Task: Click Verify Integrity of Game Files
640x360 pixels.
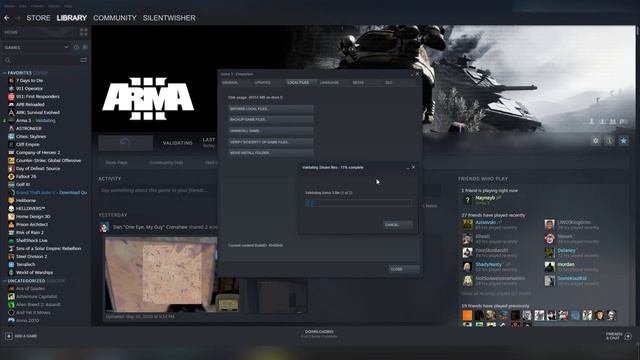Action: [271, 142]
